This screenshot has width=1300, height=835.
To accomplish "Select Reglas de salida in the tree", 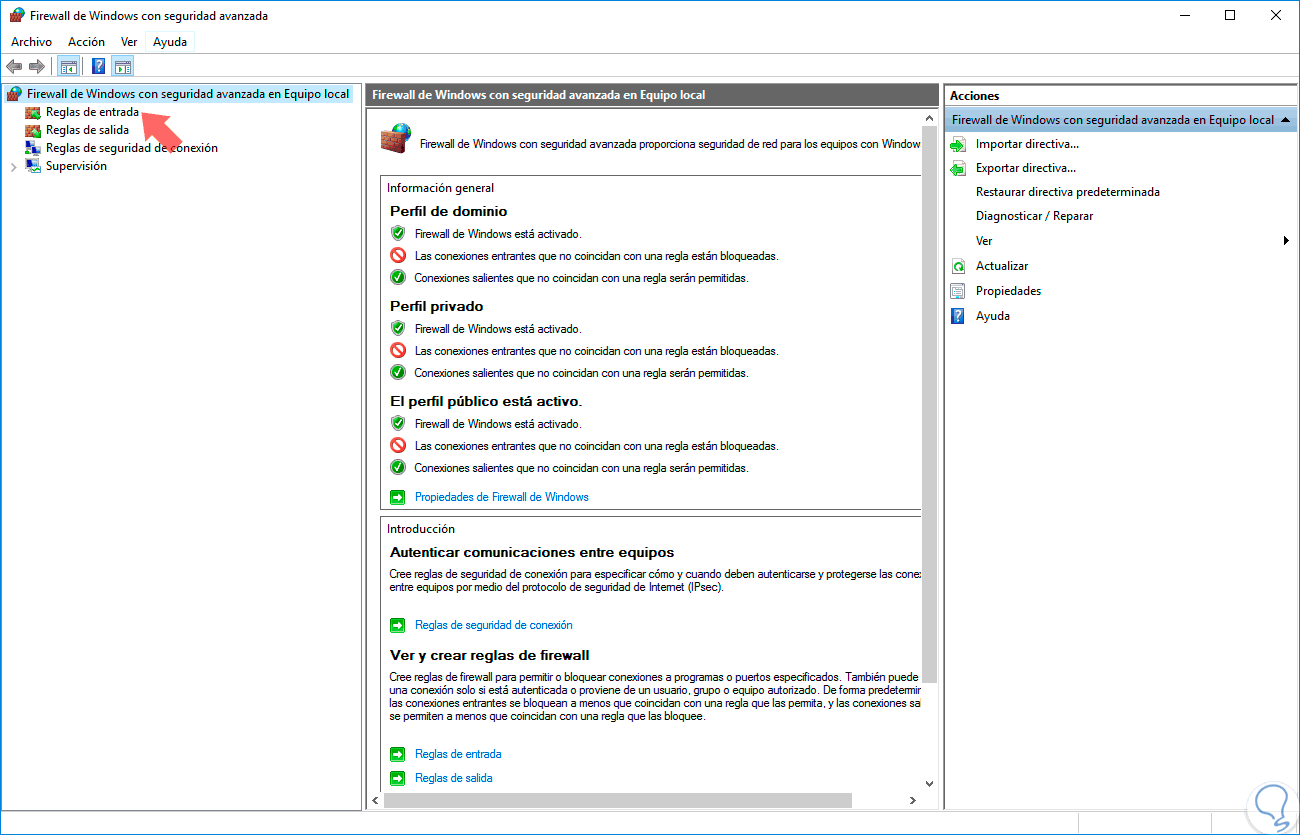I will (87, 130).
